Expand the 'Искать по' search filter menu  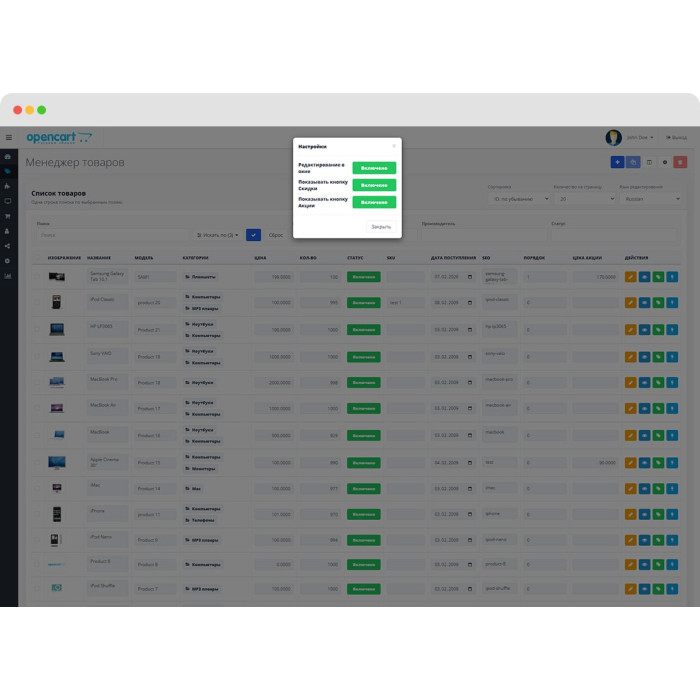pos(217,235)
